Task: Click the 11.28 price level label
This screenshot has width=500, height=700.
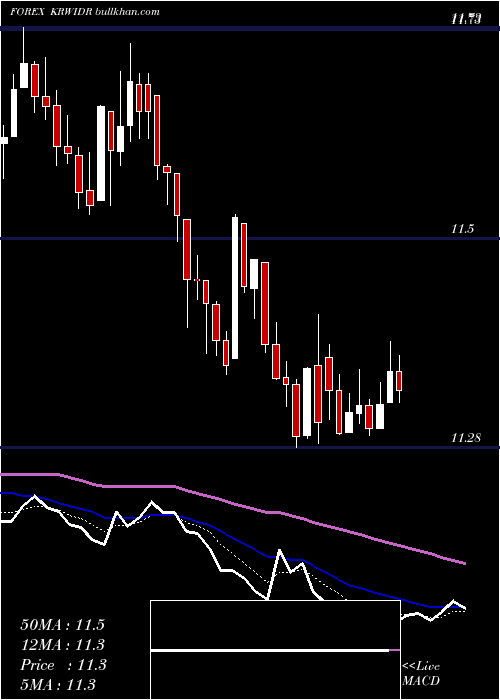Action: tap(466, 438)
